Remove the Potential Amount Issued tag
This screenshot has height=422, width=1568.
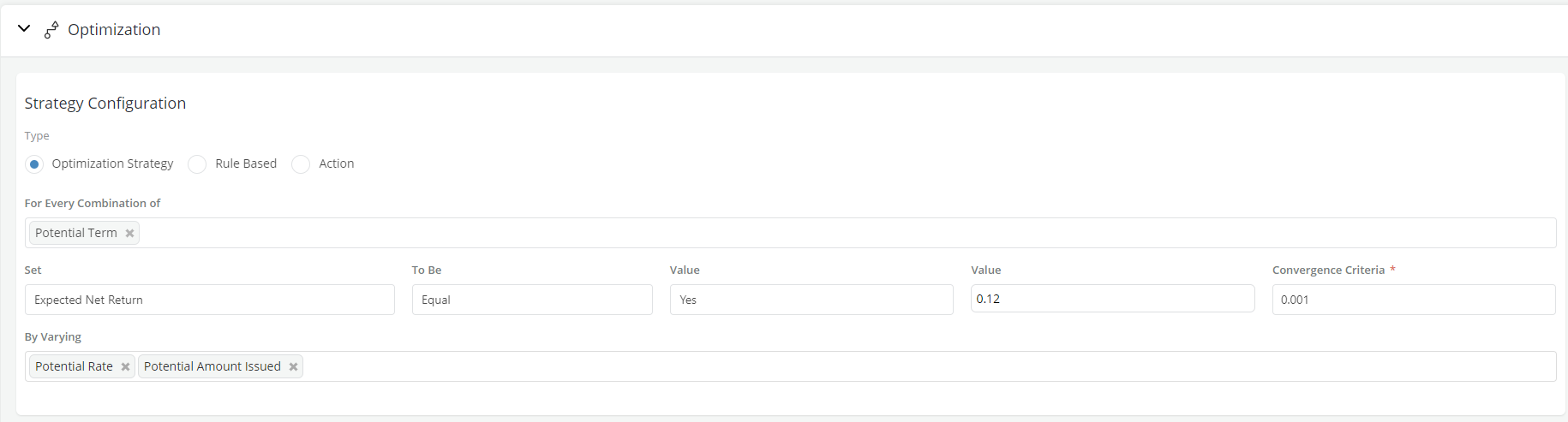[x=293, y=366]
